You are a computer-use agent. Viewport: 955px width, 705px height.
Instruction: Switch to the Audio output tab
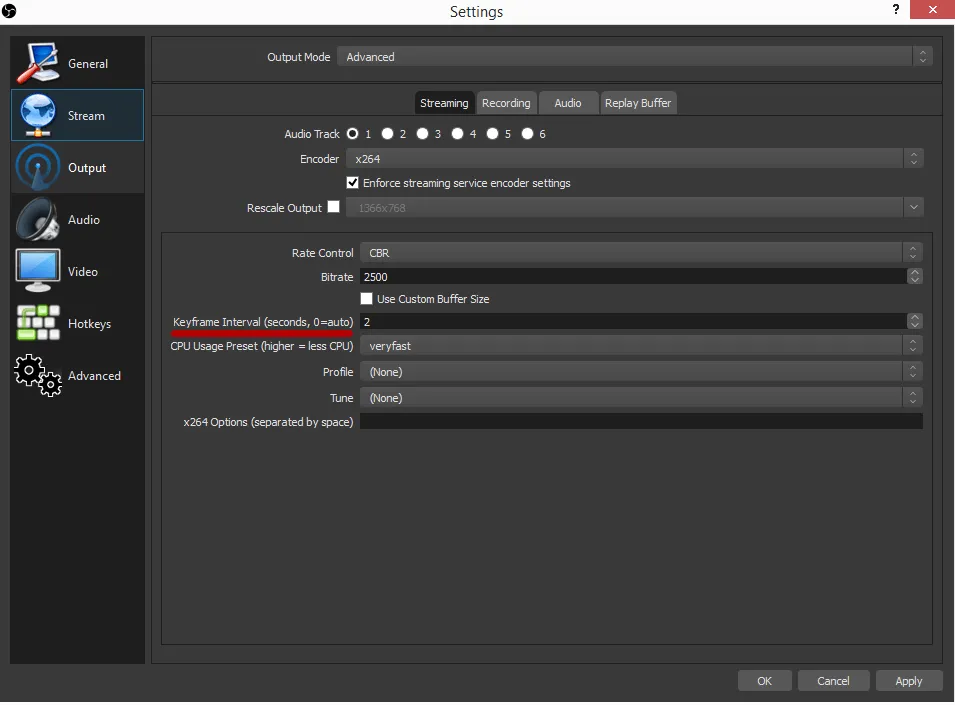pos(568,103)
